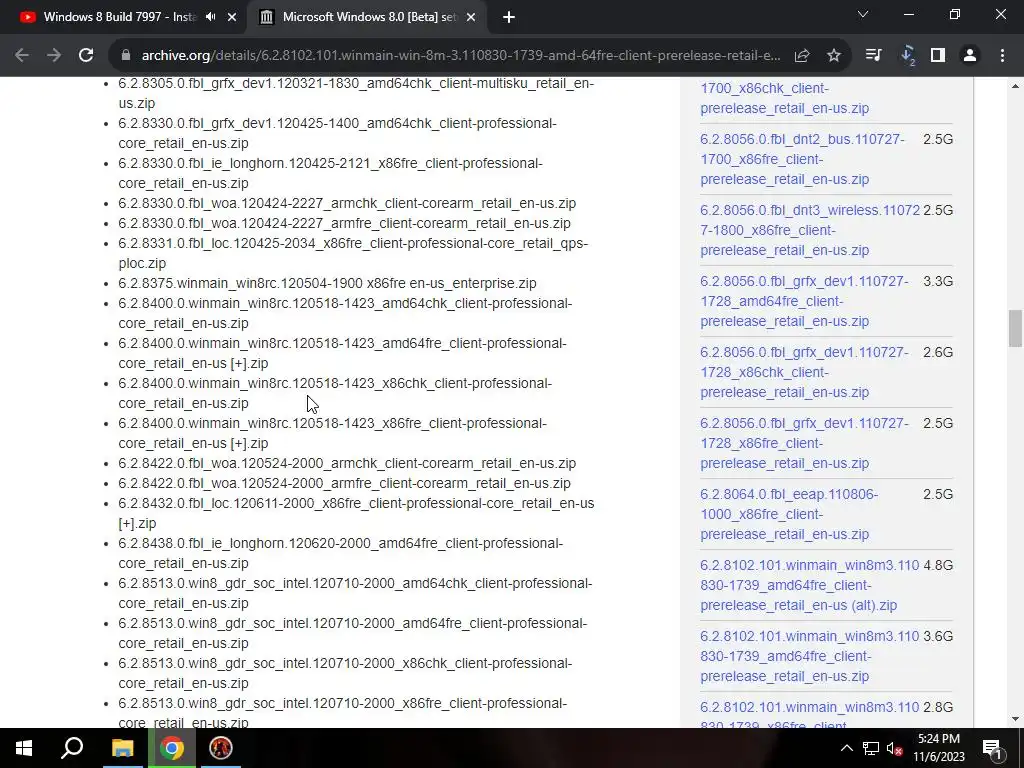
Task: Download 6.2.8064.0.fbl_eeap zip file
Action: point(789,515)
